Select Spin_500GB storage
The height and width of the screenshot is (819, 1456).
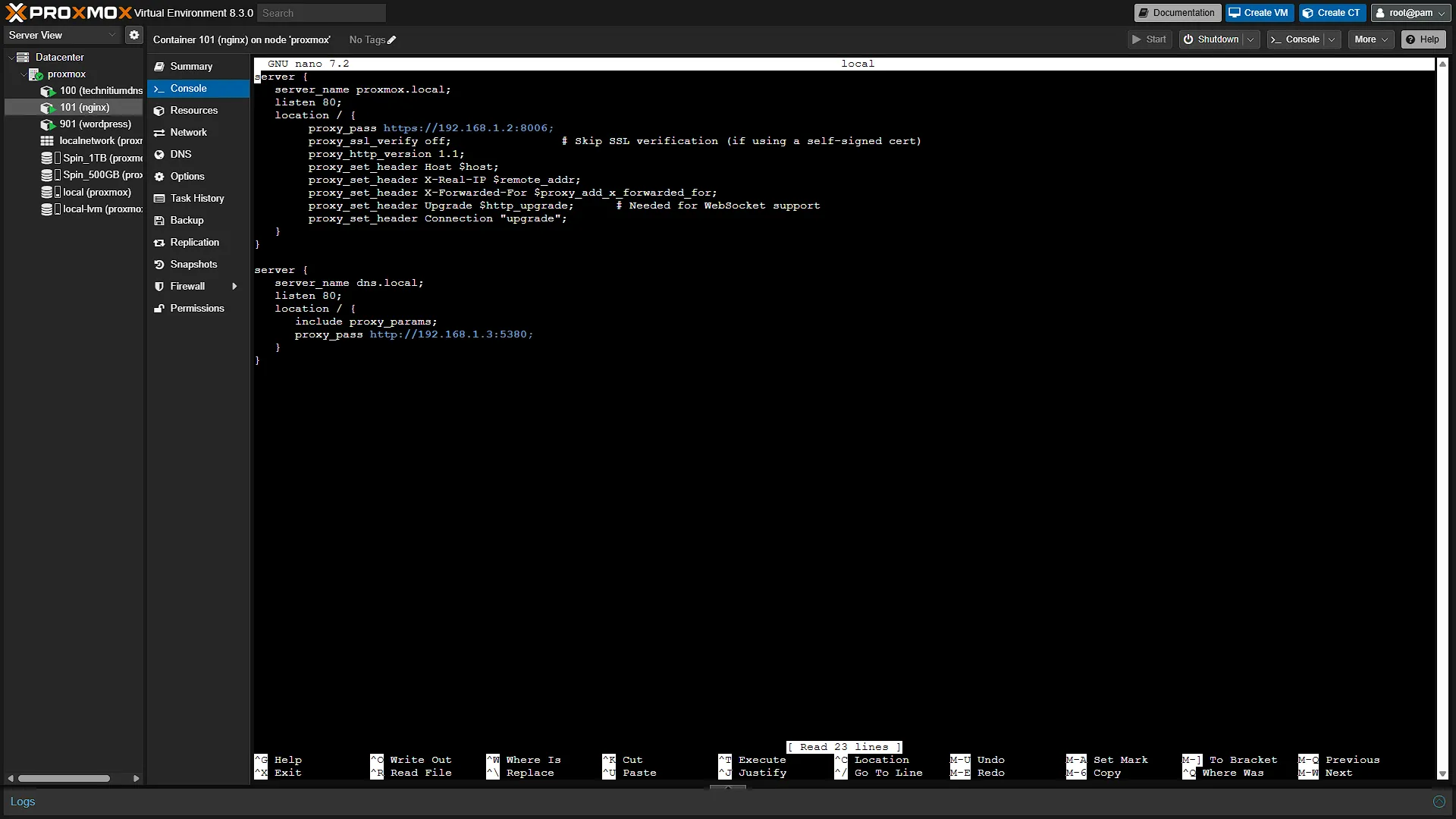click(74, 175)
